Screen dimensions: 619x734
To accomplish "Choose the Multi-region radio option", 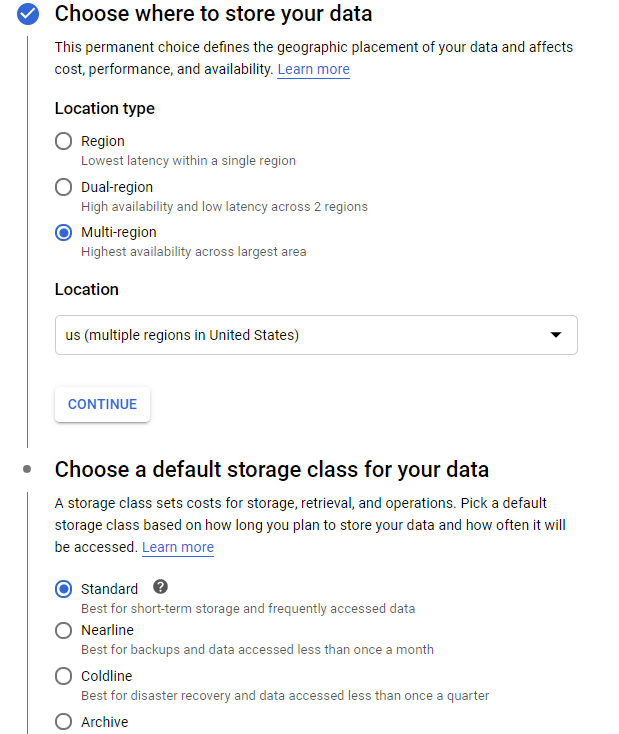I will tap(64, 232).
